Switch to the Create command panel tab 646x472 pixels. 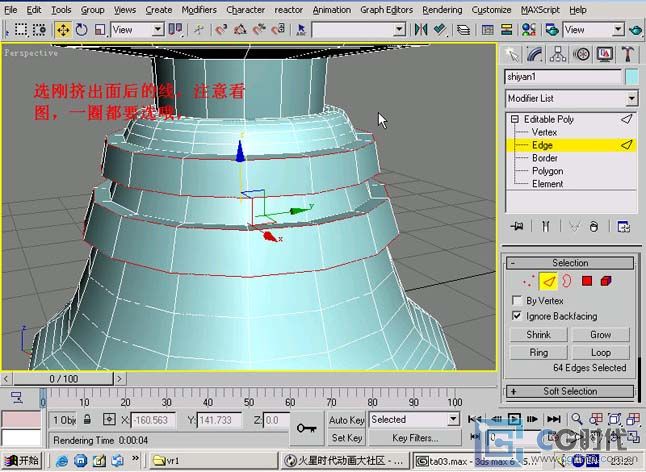tap(512, 54)
